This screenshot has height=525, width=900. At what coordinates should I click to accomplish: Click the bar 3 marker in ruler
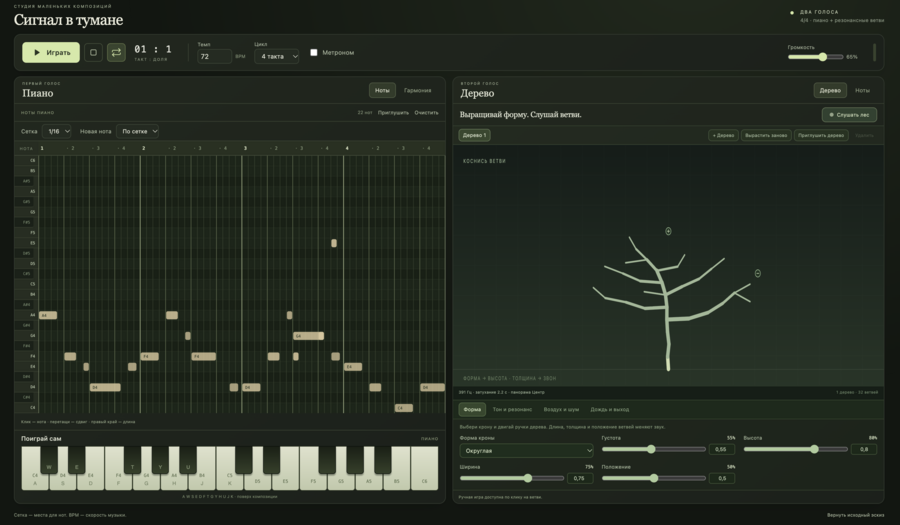pos(245,148)
